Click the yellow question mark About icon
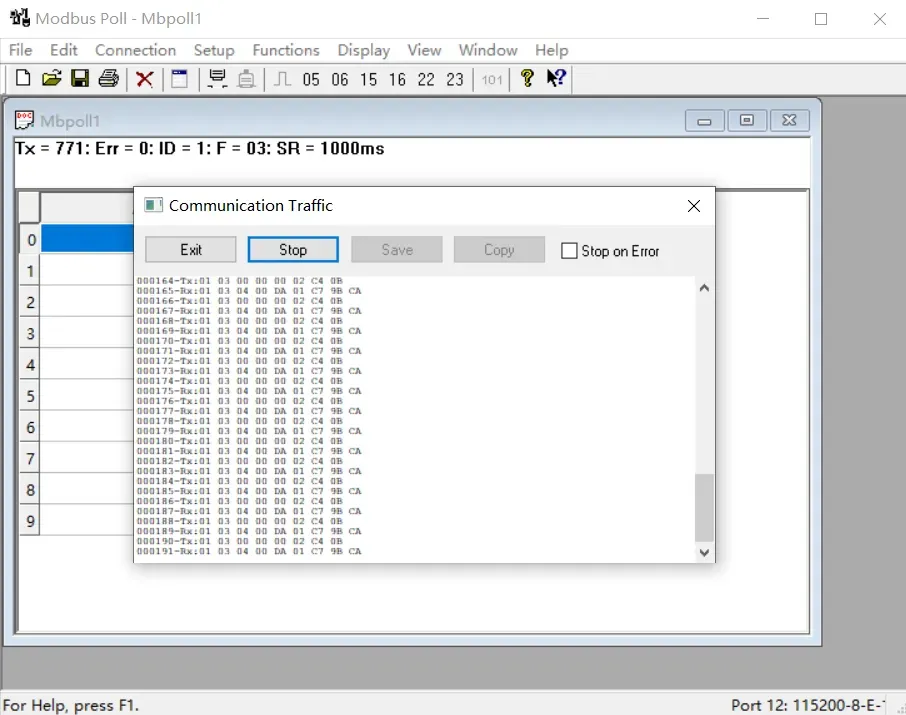Image resolution: width=906 pixels, height=715 pixels. point(527,78)
